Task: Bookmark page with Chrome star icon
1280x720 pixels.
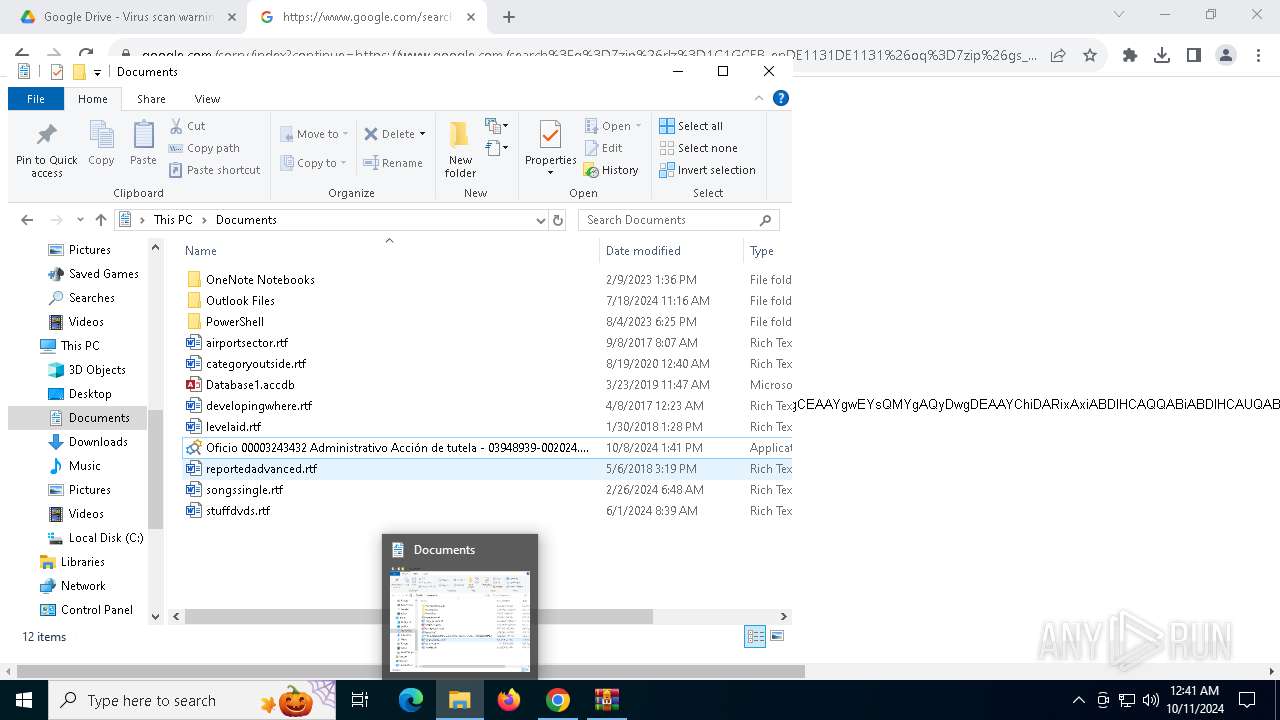Action: tap(1090, 55)
